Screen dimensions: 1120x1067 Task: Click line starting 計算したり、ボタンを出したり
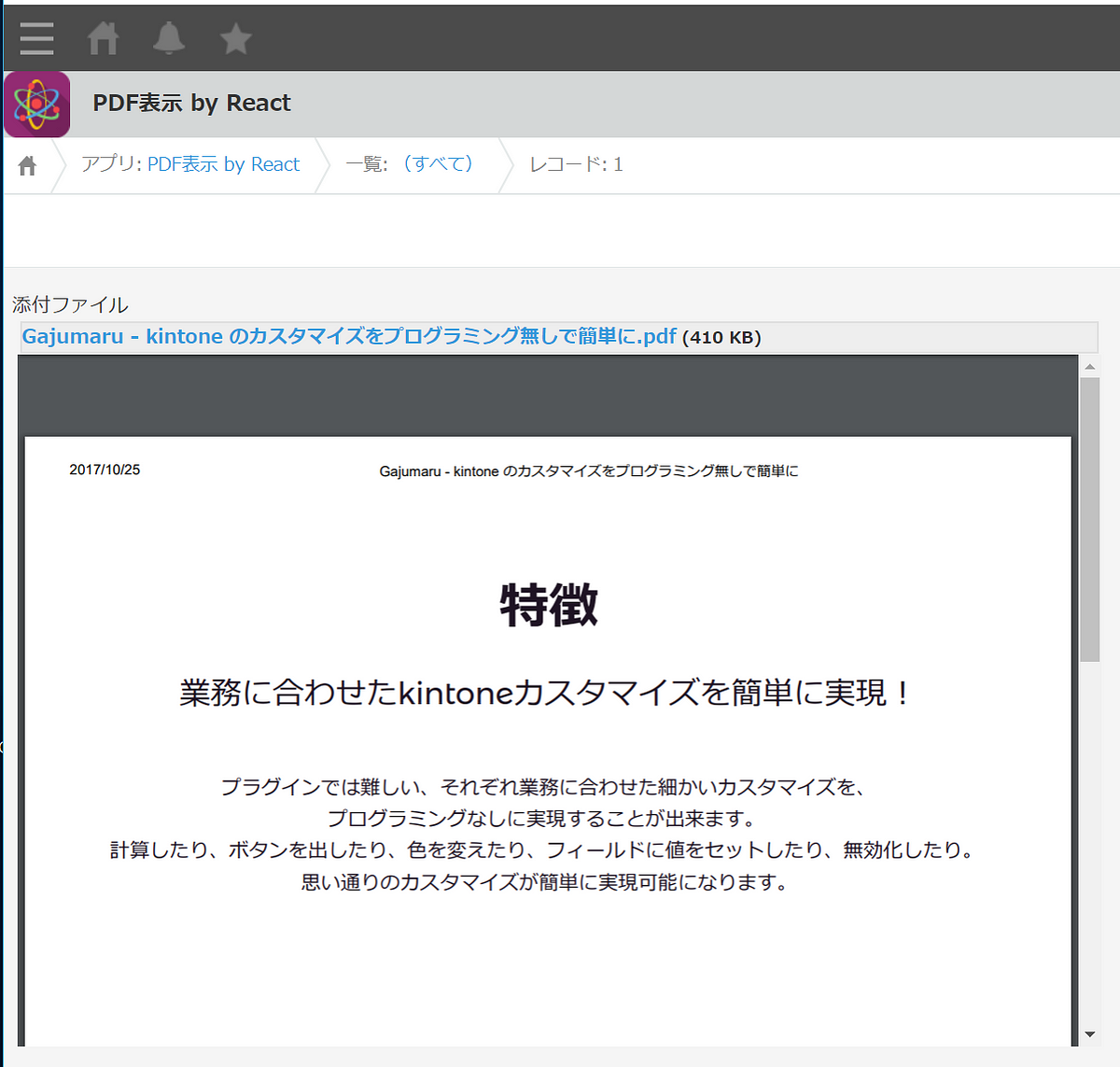coord(543,850)
